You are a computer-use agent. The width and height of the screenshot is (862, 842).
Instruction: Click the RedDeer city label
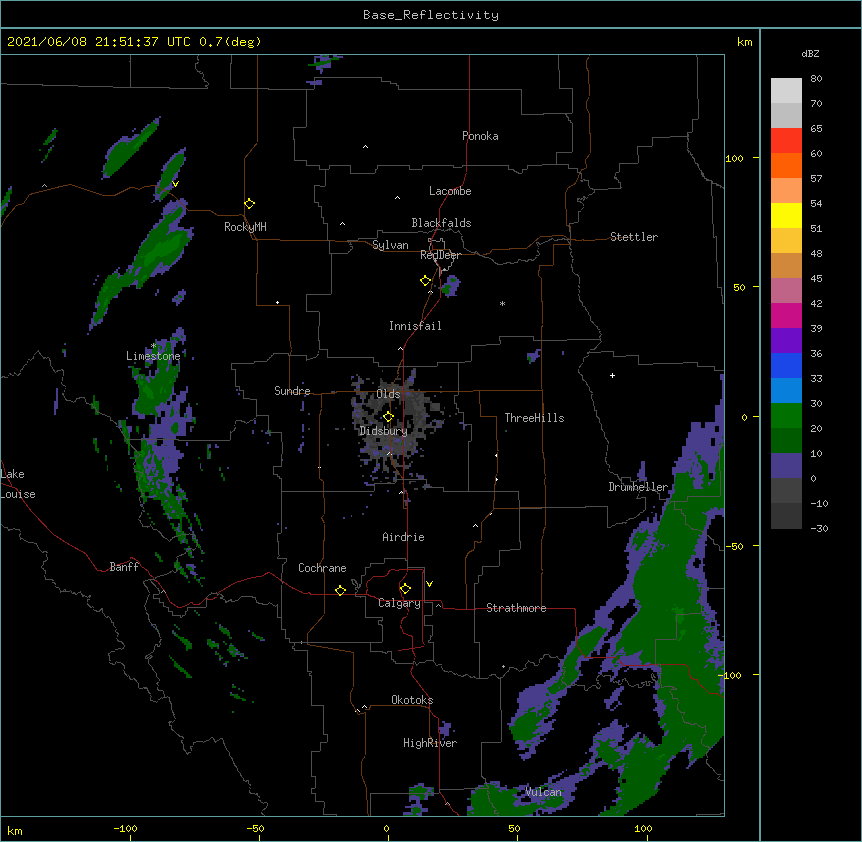[x=440, y=255]
